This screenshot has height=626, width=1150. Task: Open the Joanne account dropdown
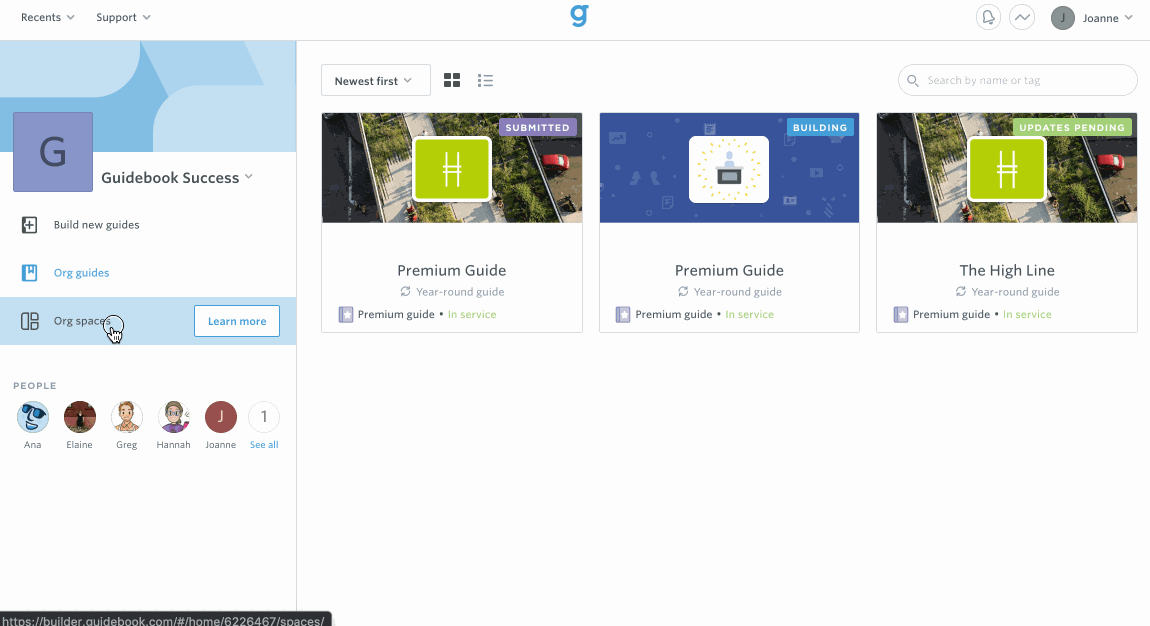click(x=1093, y=17)
